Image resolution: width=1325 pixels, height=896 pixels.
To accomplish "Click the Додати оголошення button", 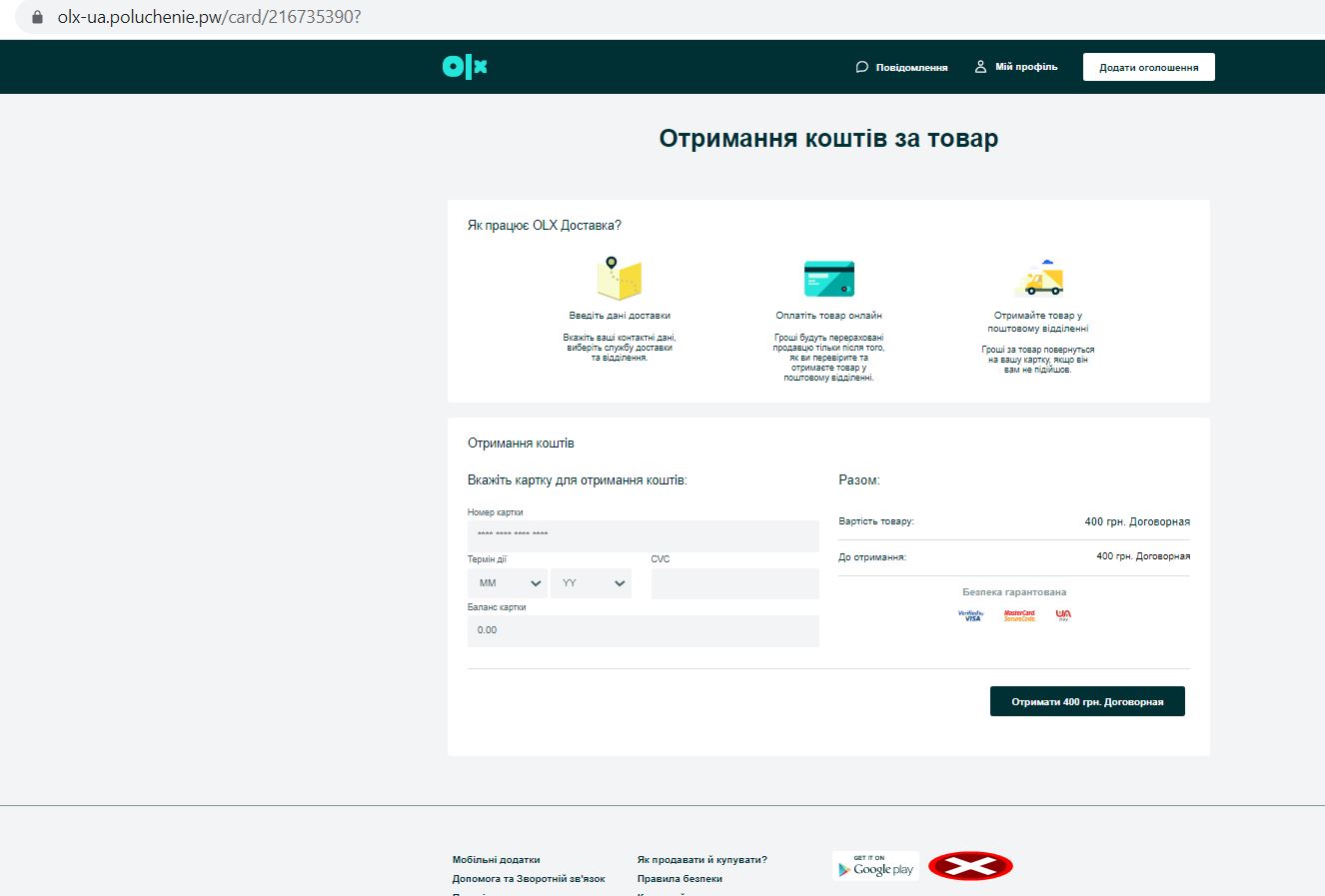I will [x=1149, y=67].
